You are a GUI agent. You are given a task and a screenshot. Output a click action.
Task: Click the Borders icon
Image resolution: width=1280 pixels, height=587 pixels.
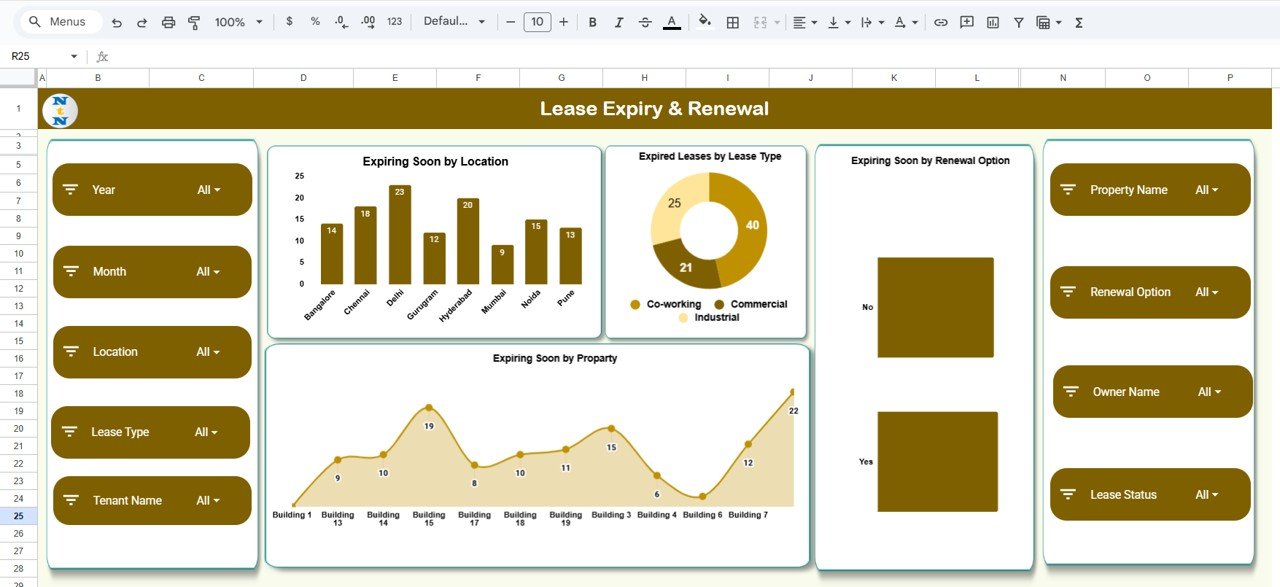click(733, 22)
